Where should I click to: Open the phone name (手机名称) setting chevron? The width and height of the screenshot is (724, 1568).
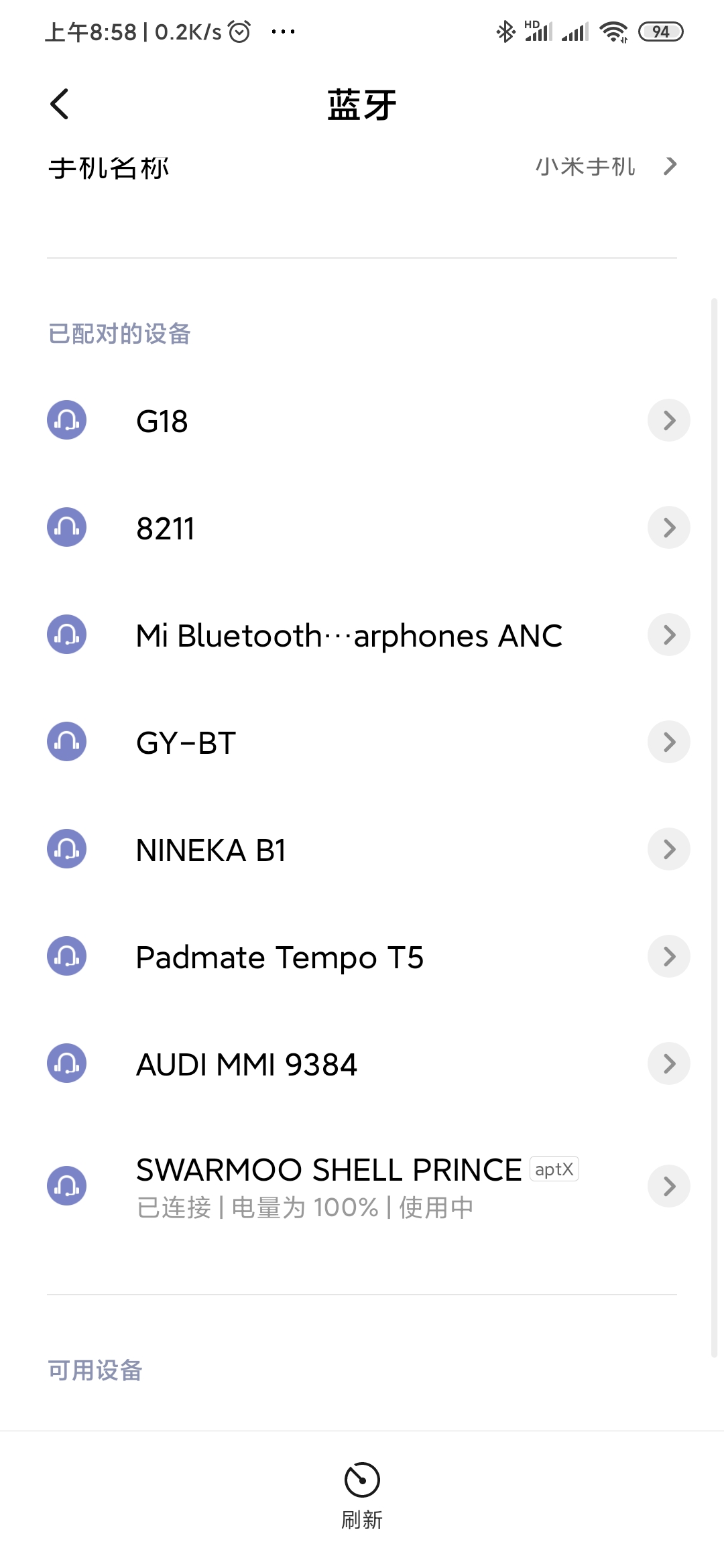pyautogui.click(x=670, y=166)
